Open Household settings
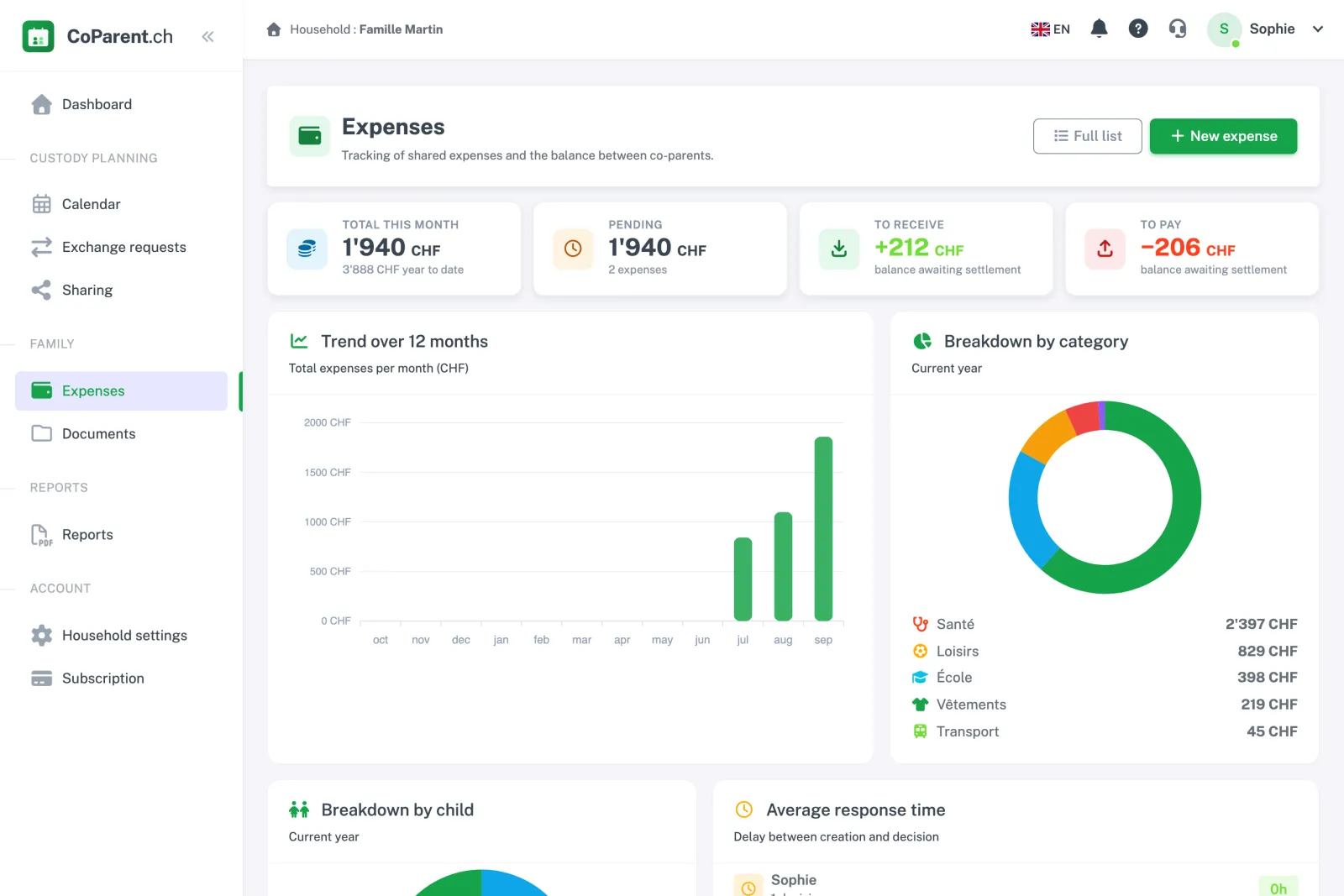This screenshot has height=896, width=1344. (x=121, y=636)
